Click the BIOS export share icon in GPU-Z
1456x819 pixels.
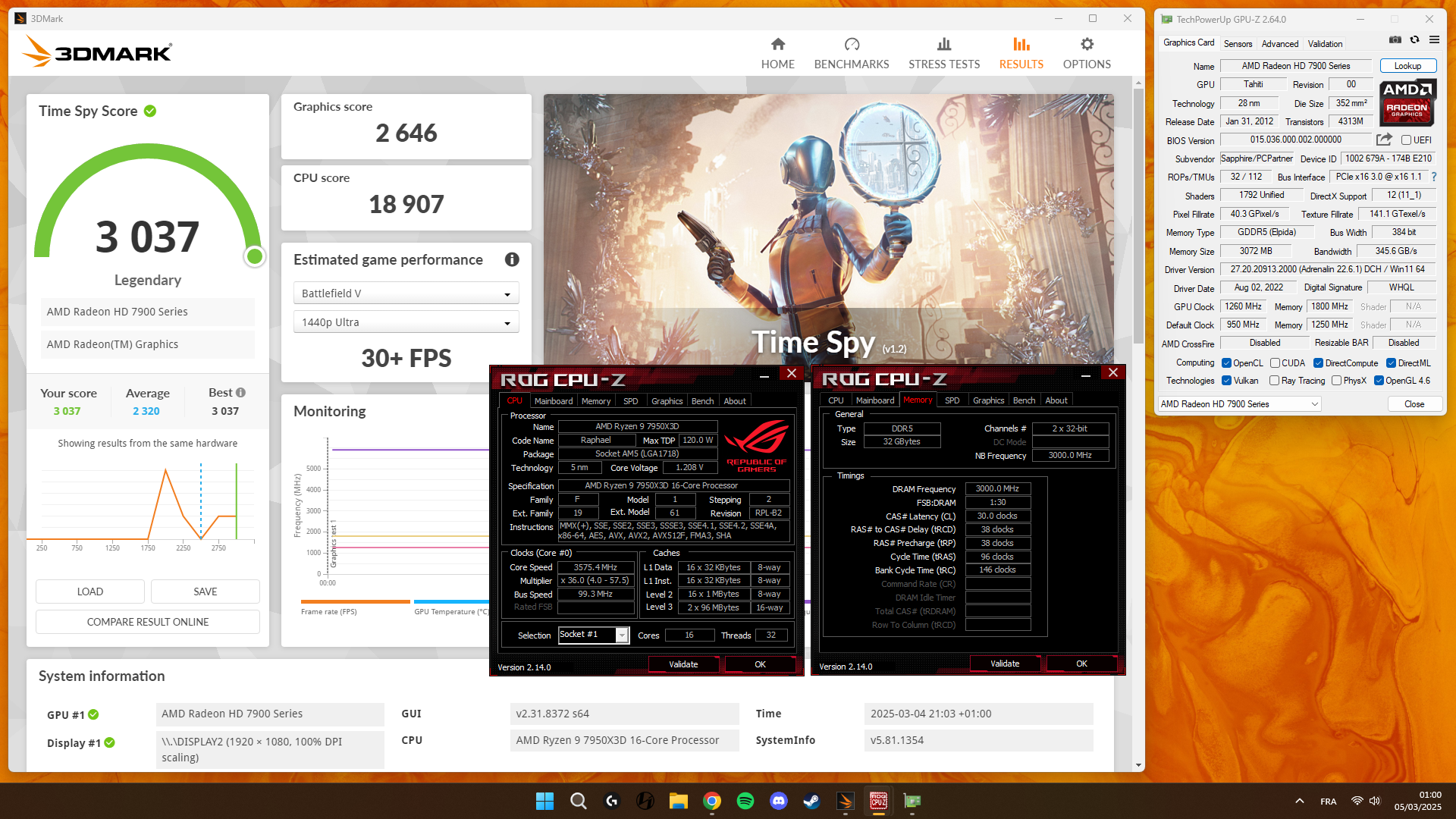1384,140
